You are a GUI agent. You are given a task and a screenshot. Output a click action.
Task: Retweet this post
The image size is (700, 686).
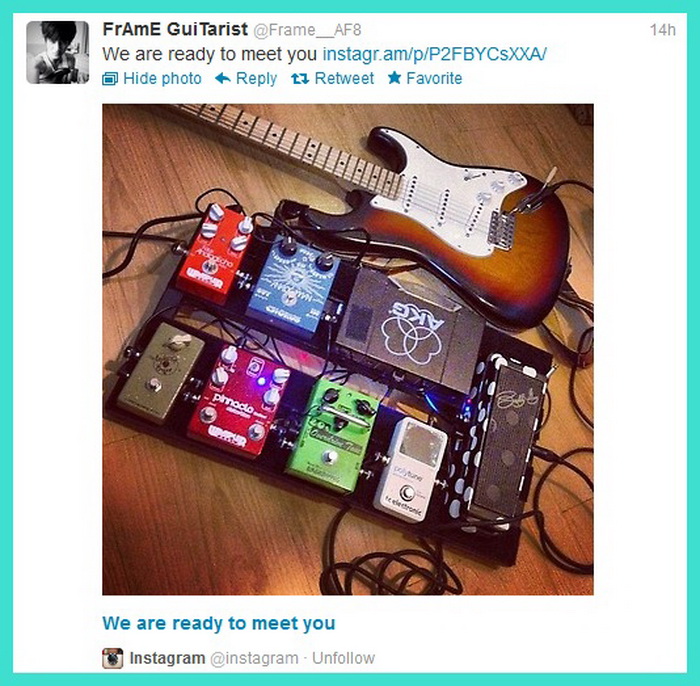344,79
